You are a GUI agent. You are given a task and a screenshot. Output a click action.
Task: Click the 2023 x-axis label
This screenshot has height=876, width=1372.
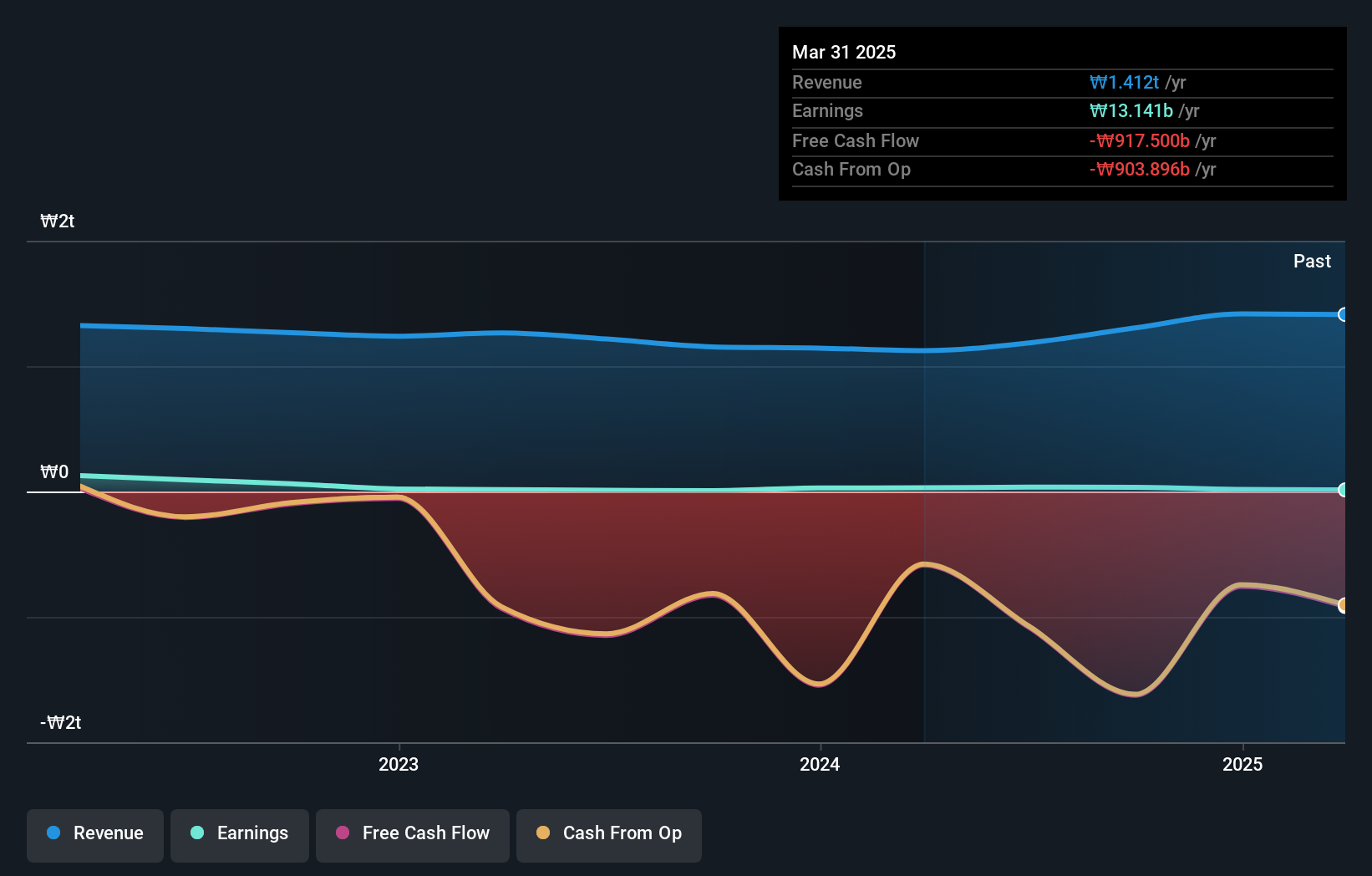point(399,764)
